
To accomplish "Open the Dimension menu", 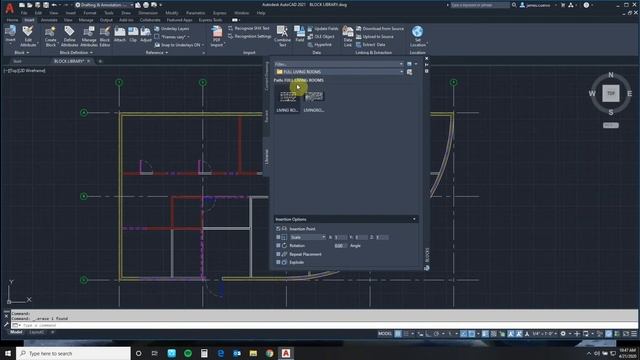I will pyautogui.click(x=148, y=13).
